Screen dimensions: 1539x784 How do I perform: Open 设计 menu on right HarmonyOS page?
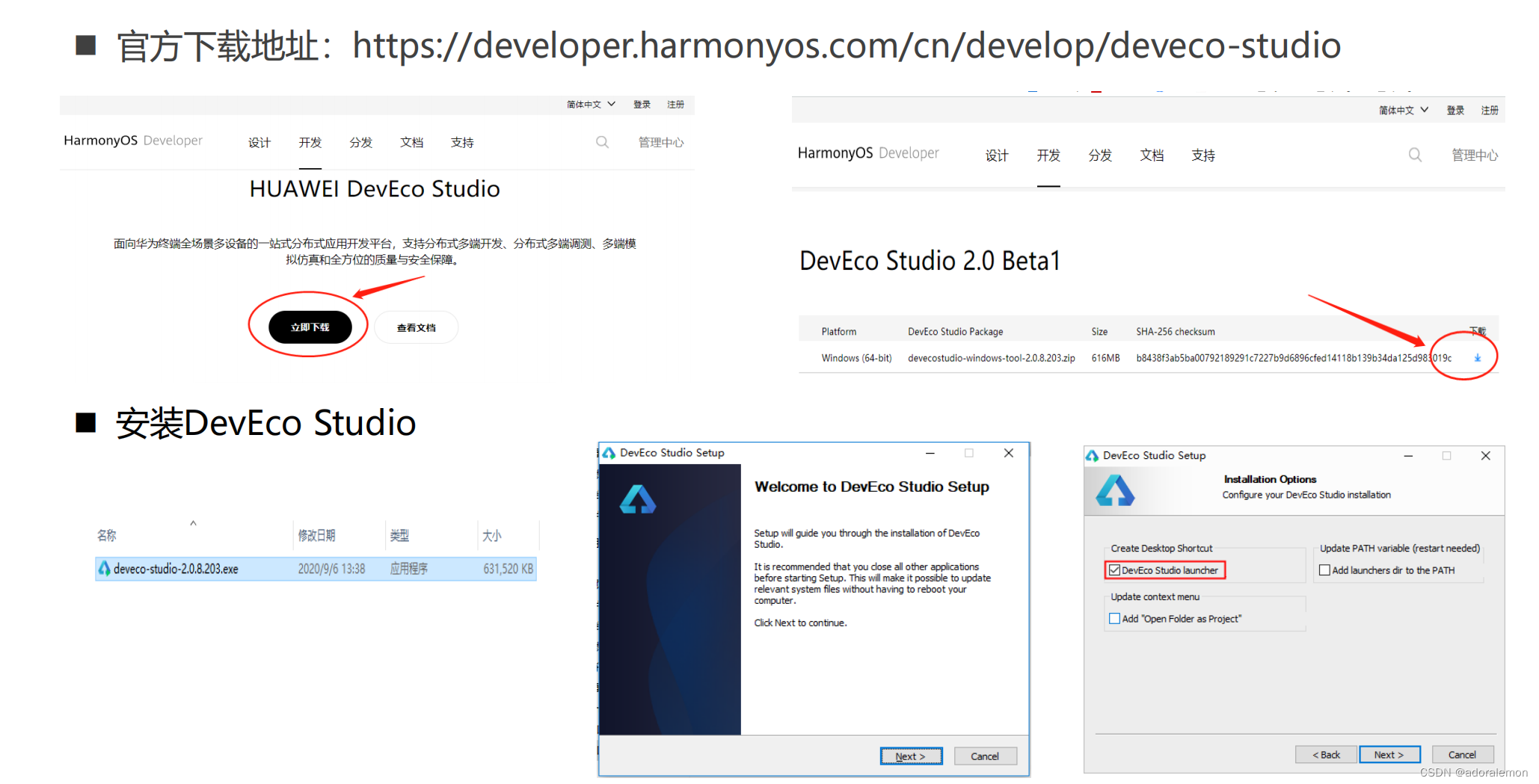click(997, 155)
